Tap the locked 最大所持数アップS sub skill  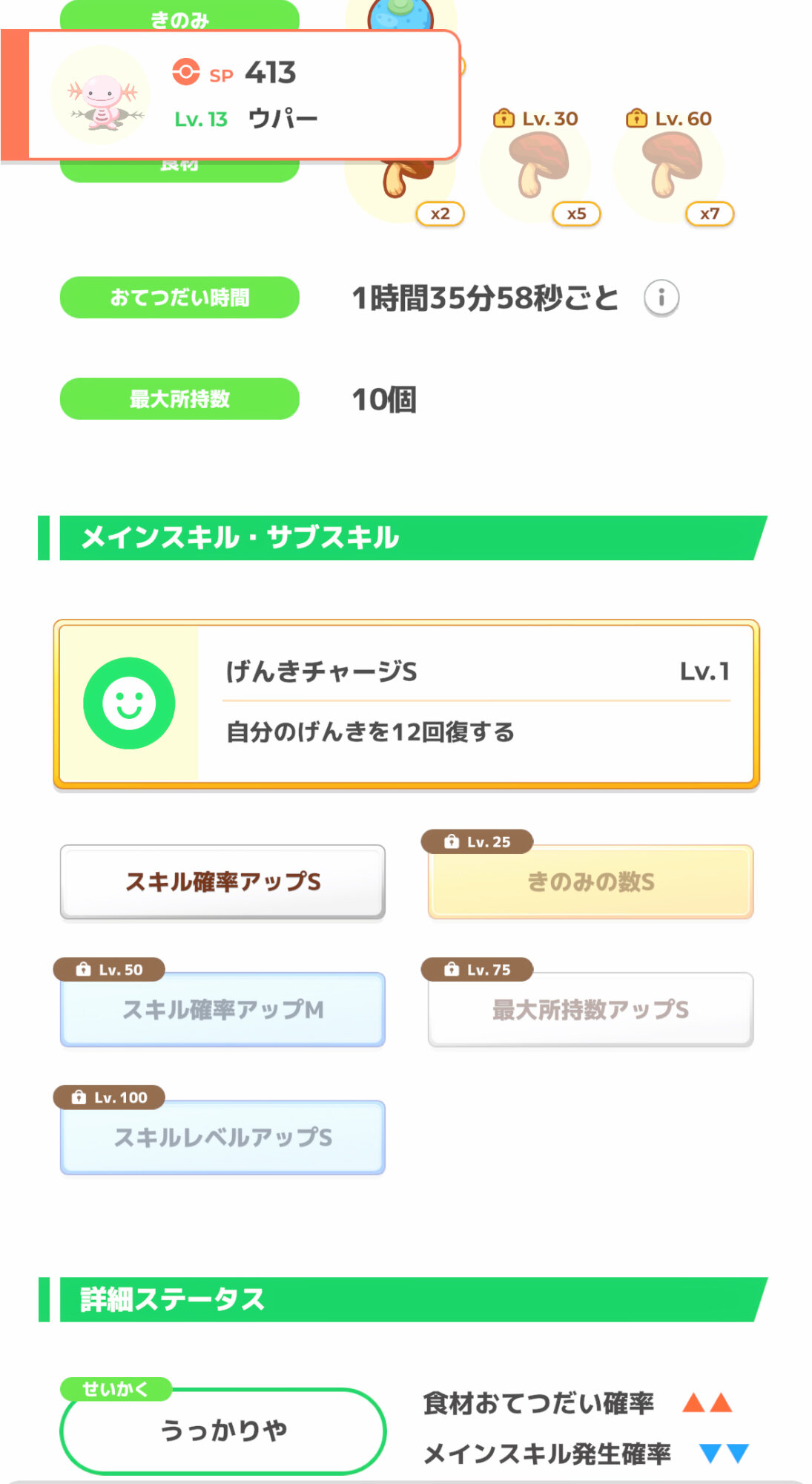[590, 1009]
